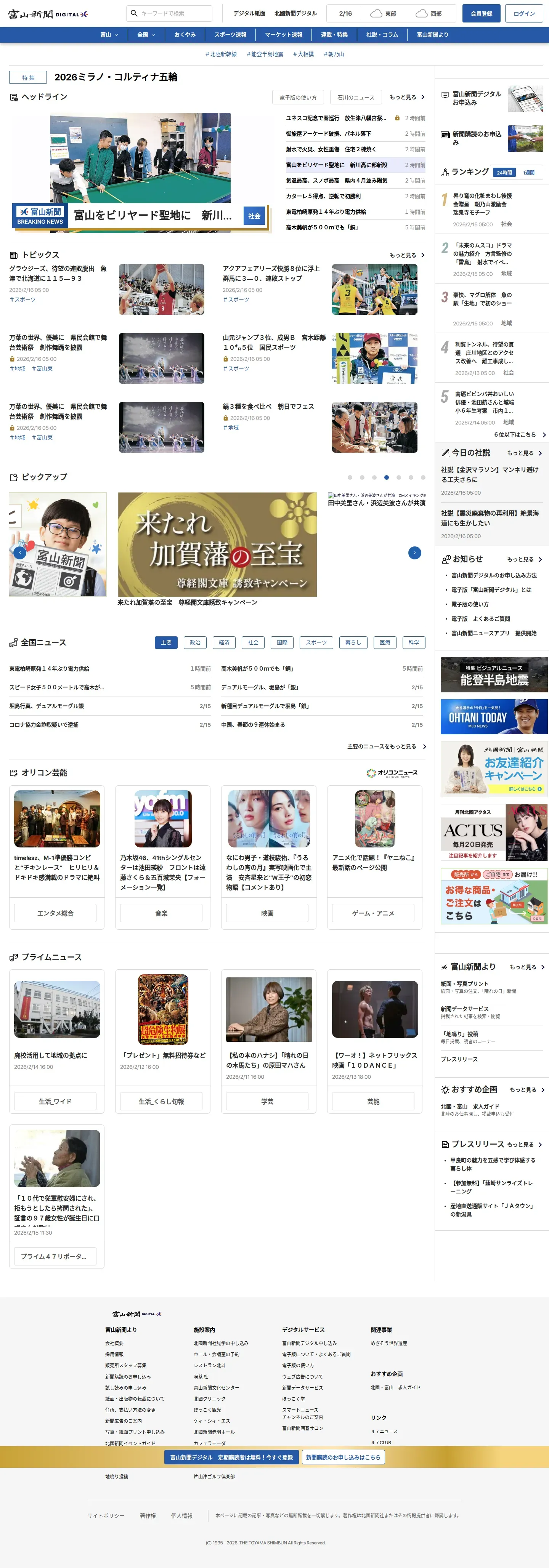Click the ヘッドライン もっと見る chevron
Viewport: 549px width, 1568px height.
click(x=423, y=98)
